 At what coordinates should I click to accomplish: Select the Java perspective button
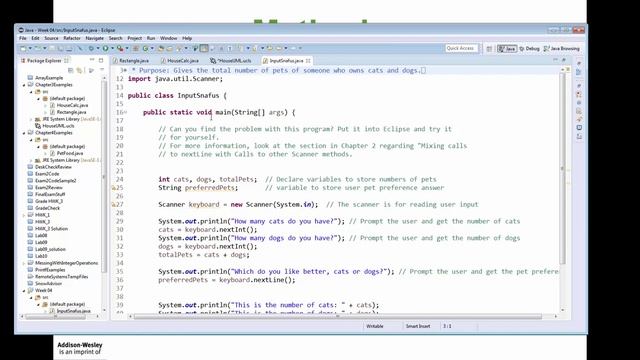[507, 49]
